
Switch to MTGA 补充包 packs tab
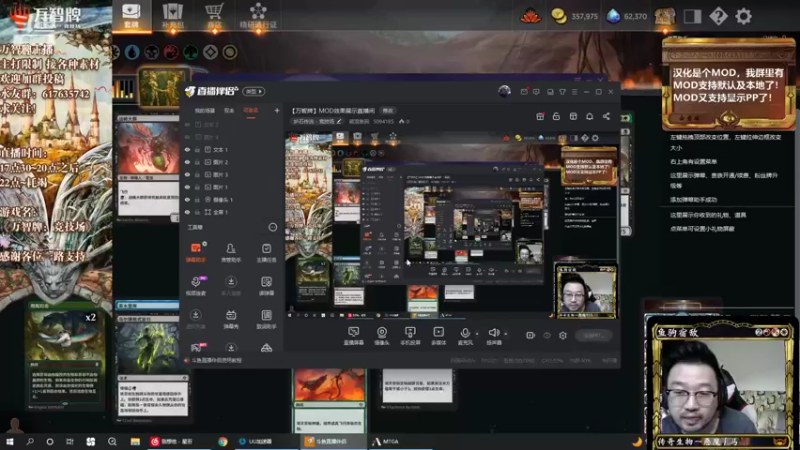tap(172, 15)
